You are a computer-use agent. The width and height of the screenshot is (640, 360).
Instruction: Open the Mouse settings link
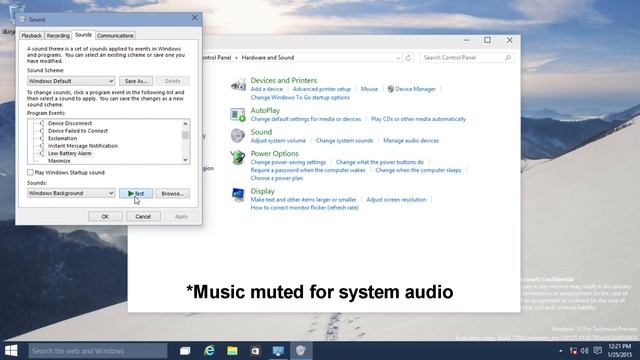pos(369,89)
